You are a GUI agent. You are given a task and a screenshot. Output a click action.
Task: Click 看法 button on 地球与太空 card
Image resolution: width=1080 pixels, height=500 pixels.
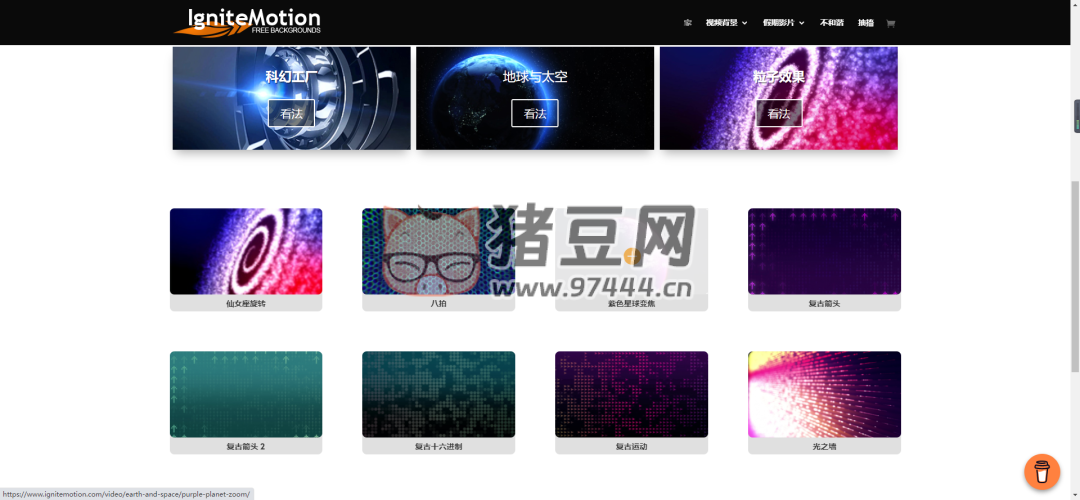click(534, 113)
